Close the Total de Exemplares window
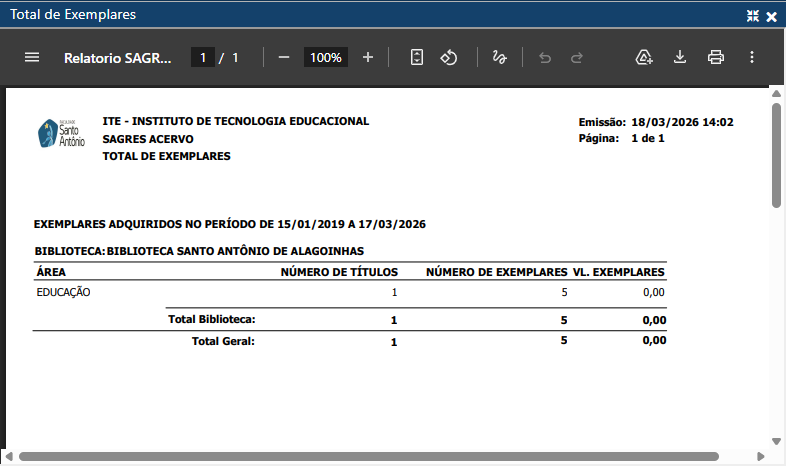786x467 pixels. point(771,16)
